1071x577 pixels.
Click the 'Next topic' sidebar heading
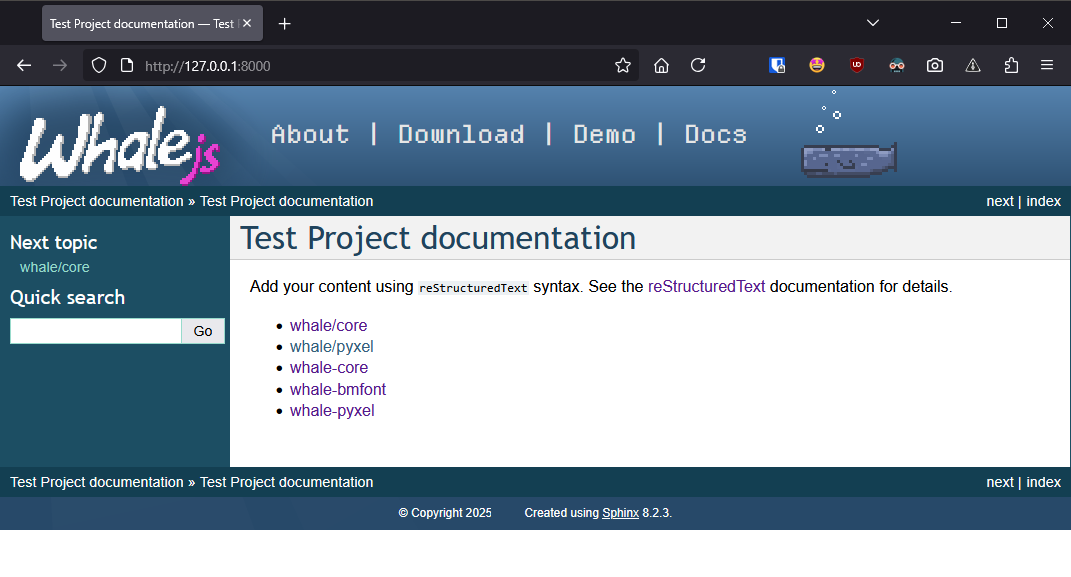[x=54, y=243]
